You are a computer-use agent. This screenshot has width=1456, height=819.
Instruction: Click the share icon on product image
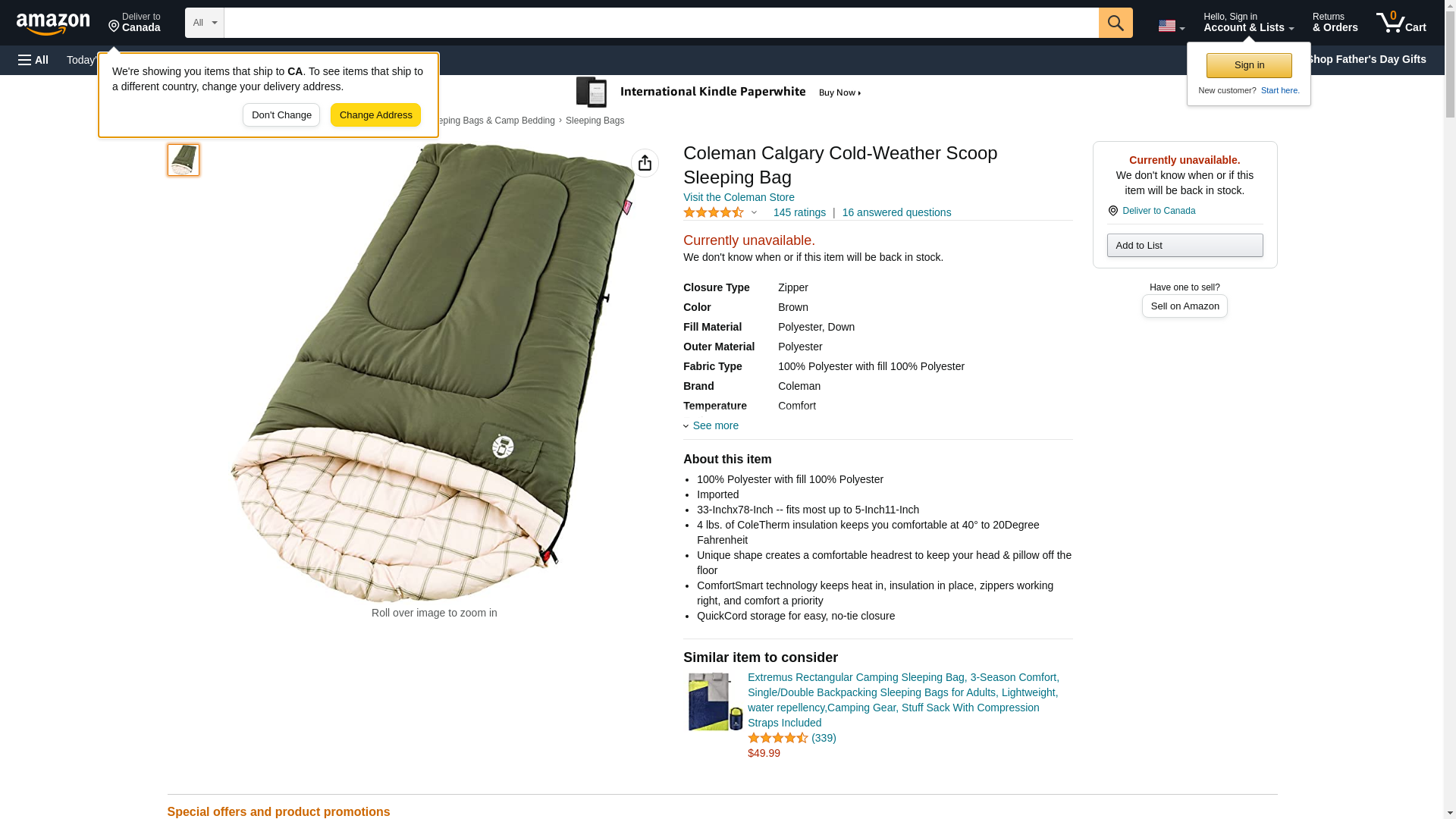(645, 163)
